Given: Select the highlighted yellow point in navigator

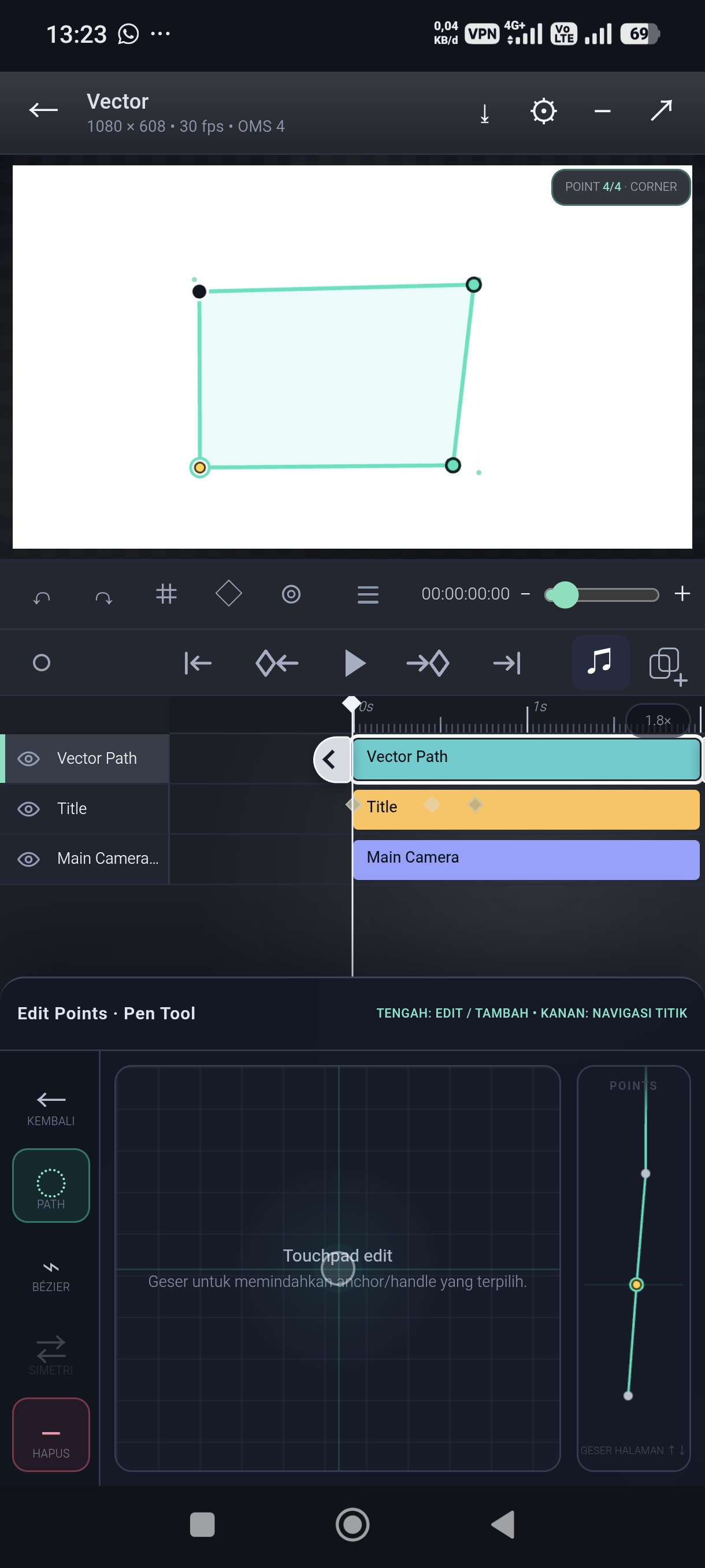Looking at the screenshot, I should click(x=636, y=1284).
